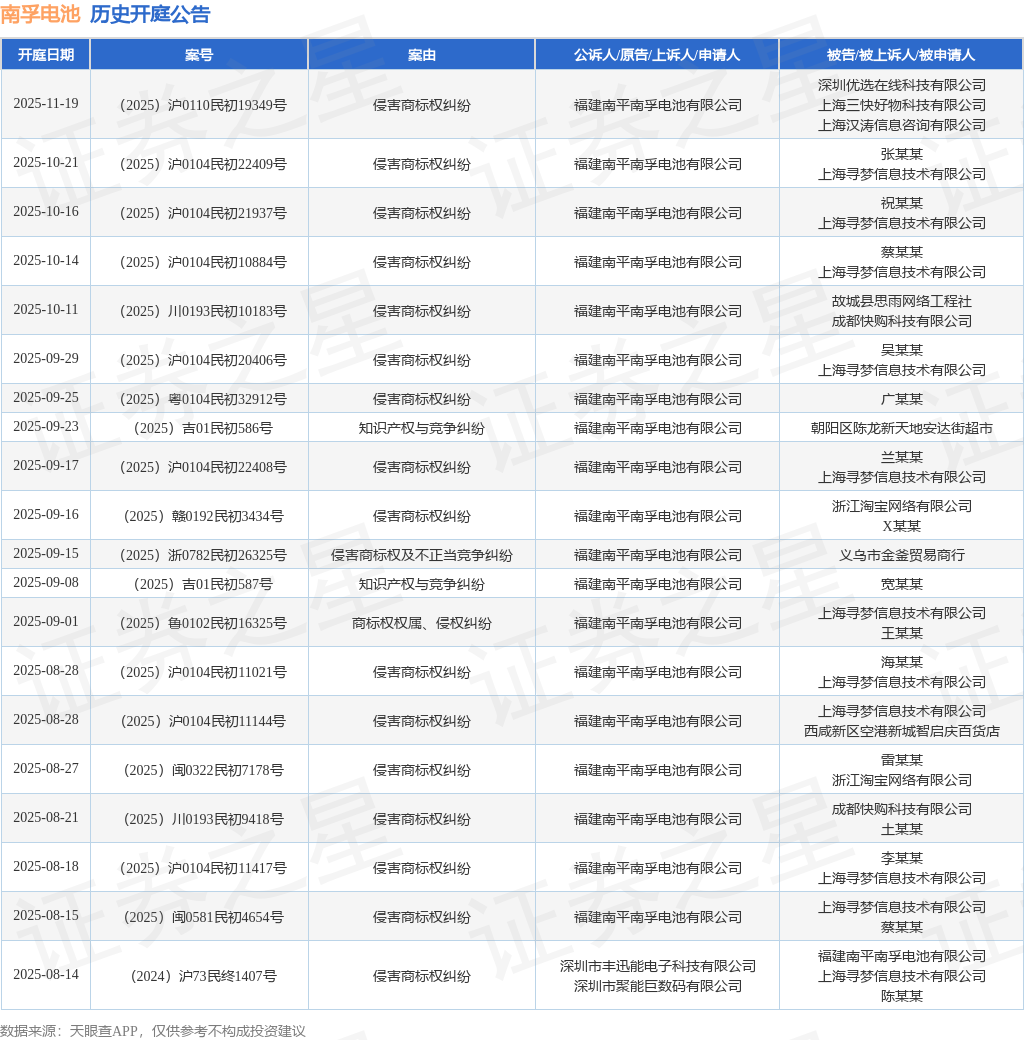Click the 案号 column header
Viewport: 1024px width, 1040px height.
199,55
